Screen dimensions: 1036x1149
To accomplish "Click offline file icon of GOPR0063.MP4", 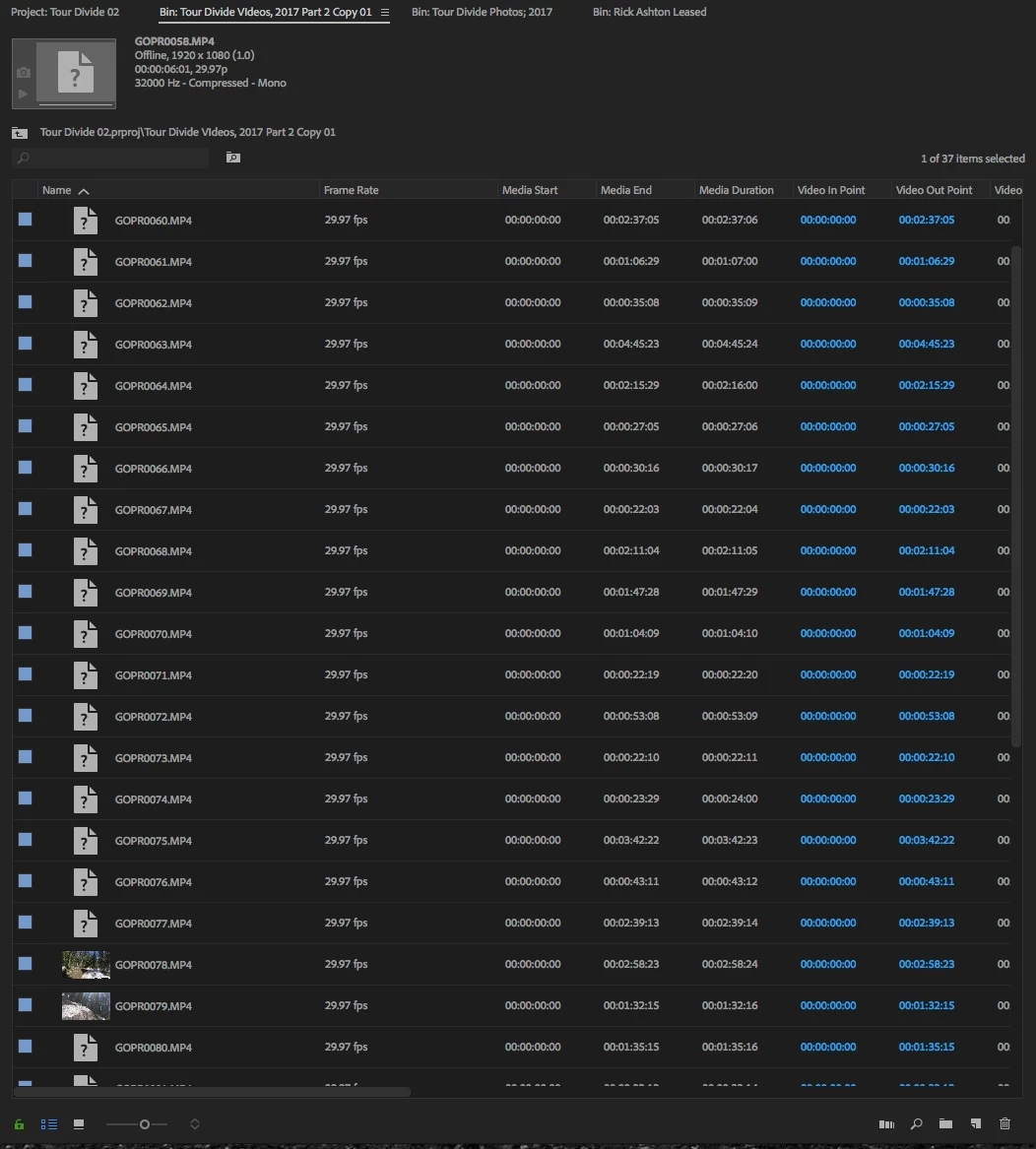I will click(85, 345).
